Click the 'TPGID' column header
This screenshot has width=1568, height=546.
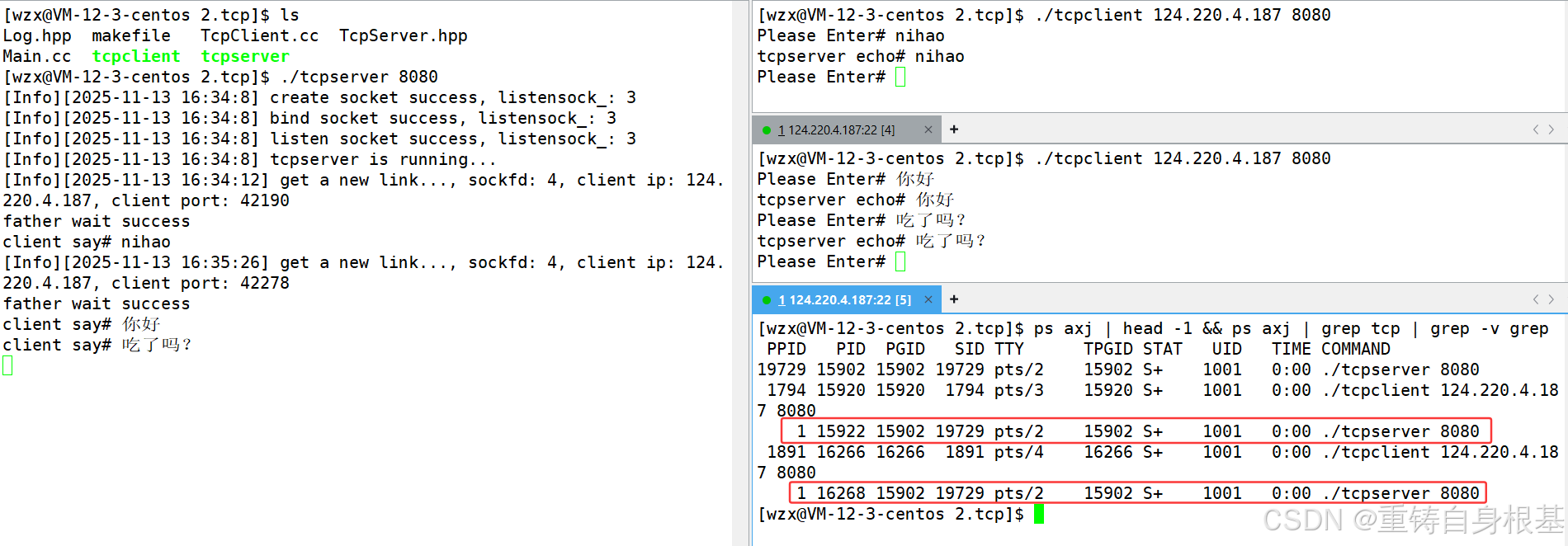click(x=1108, y=349)
